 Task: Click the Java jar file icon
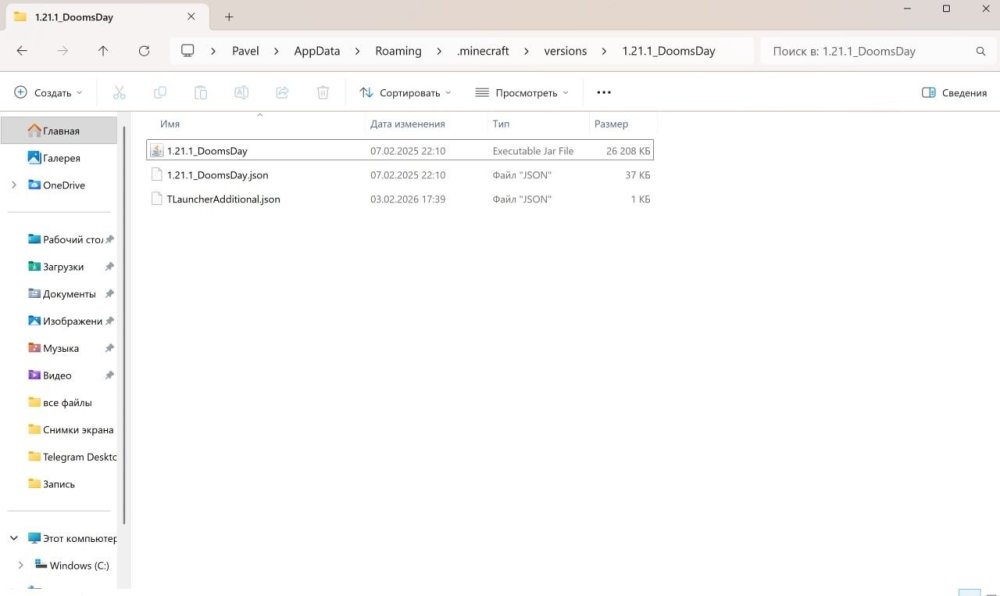tap(156, 150)
